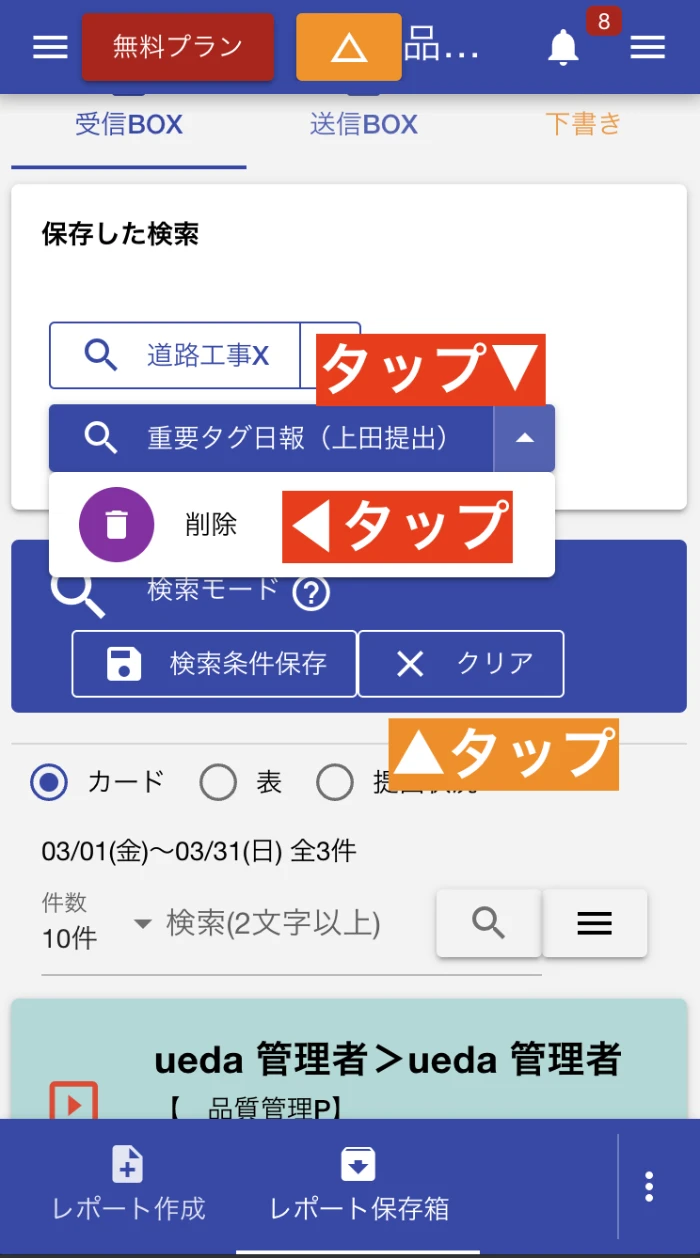Viewport: 700px width, 1258px height.
Task: Select the 提出状況 radio button
Action: pyautogui.click(x=335, y=783)
